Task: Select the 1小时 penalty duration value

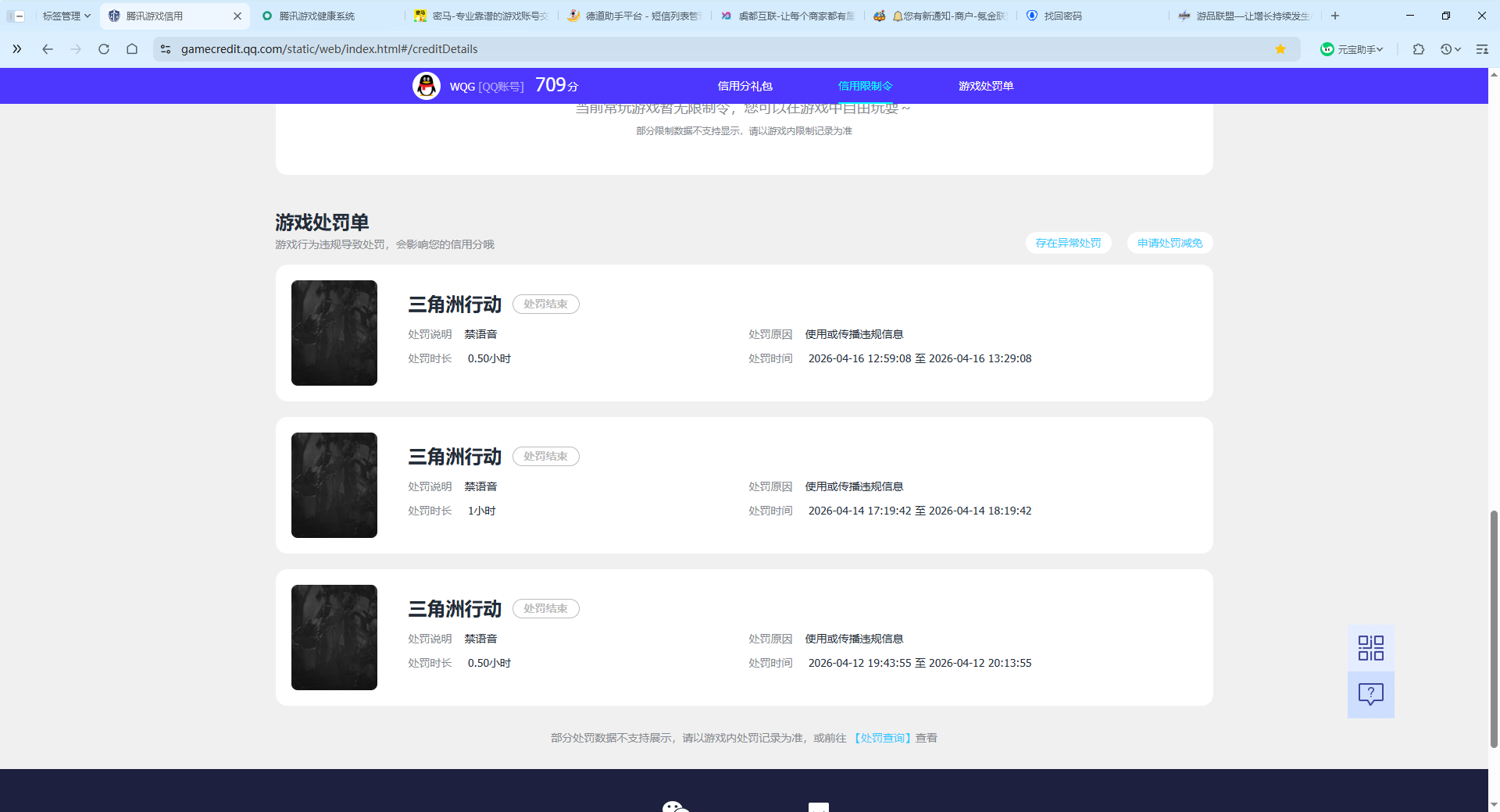Action: tap(481, 511)
